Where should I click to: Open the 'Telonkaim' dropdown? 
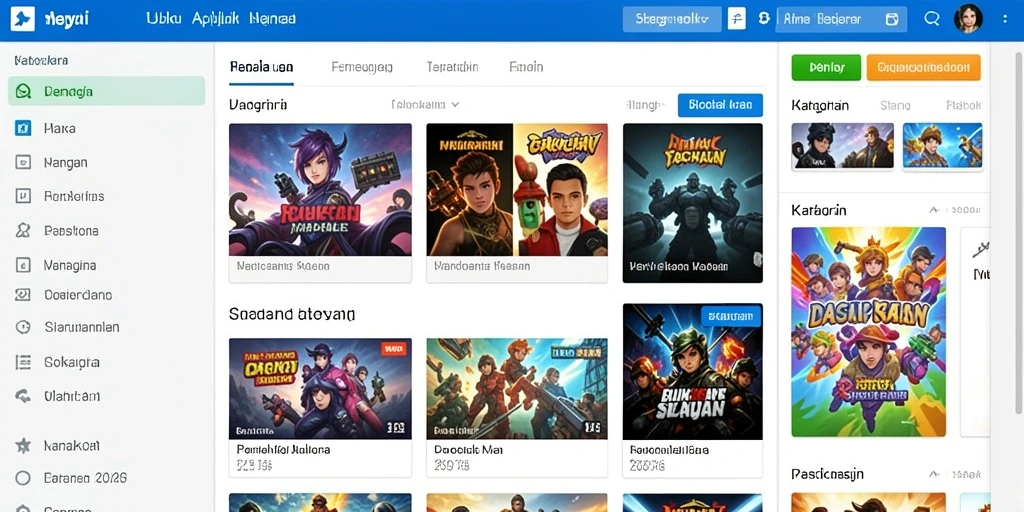coord(425,104)
